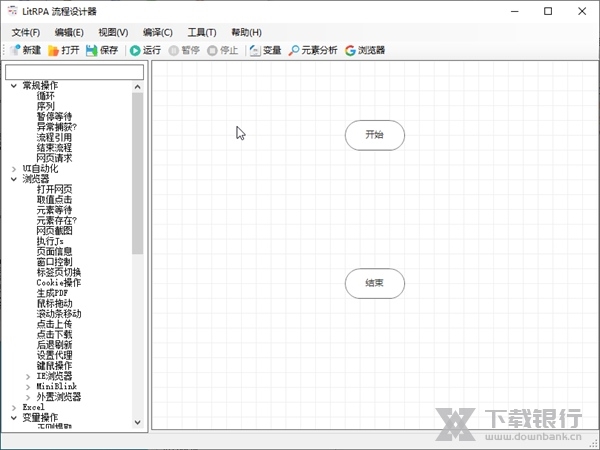The height and width of the screenshot is (450, 600).
Task: Select the 取值点击 activity
Action: coord(54,199)
